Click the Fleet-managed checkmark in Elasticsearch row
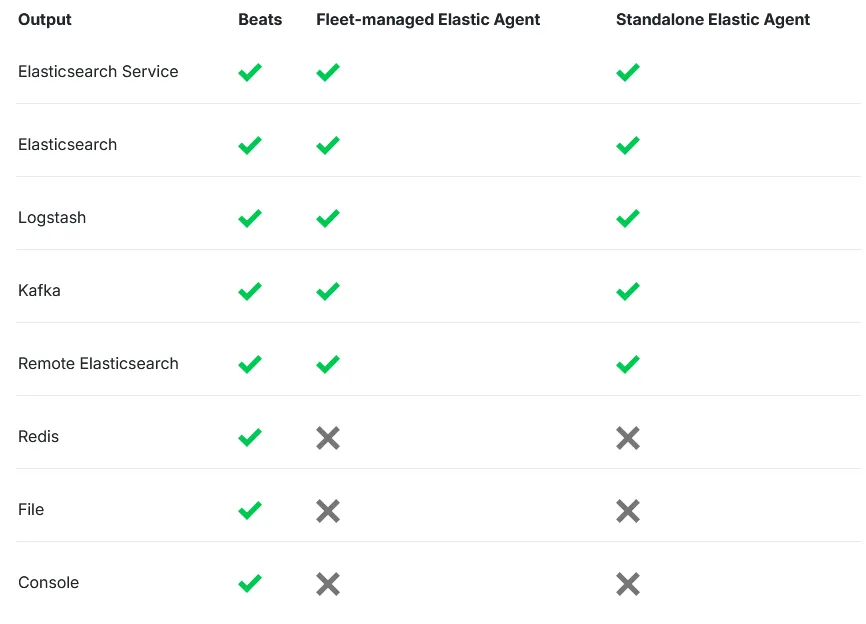This screenshot has height=624, width=866. 328,145
